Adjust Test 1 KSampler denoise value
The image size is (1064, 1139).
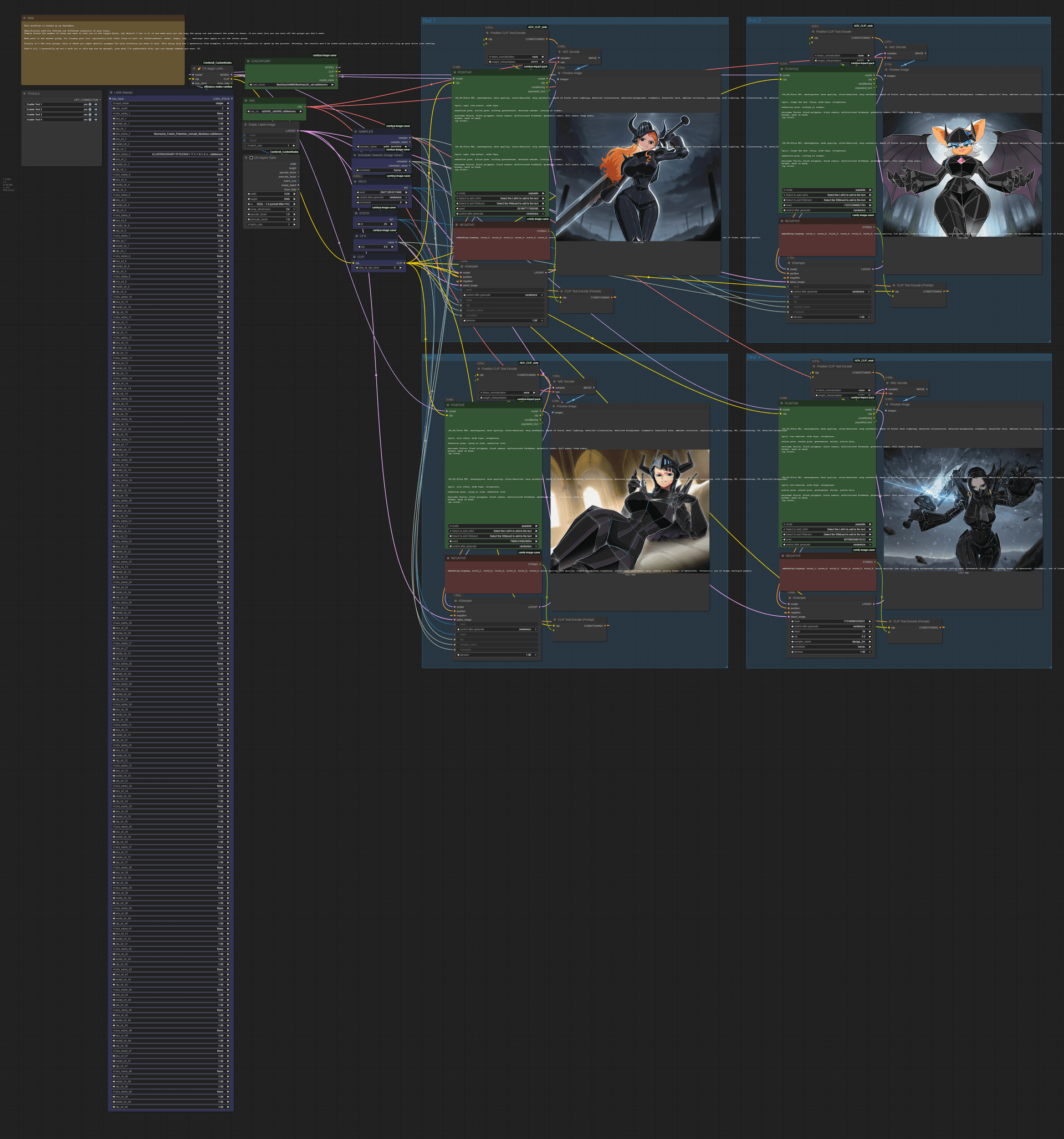coord(503,321)
